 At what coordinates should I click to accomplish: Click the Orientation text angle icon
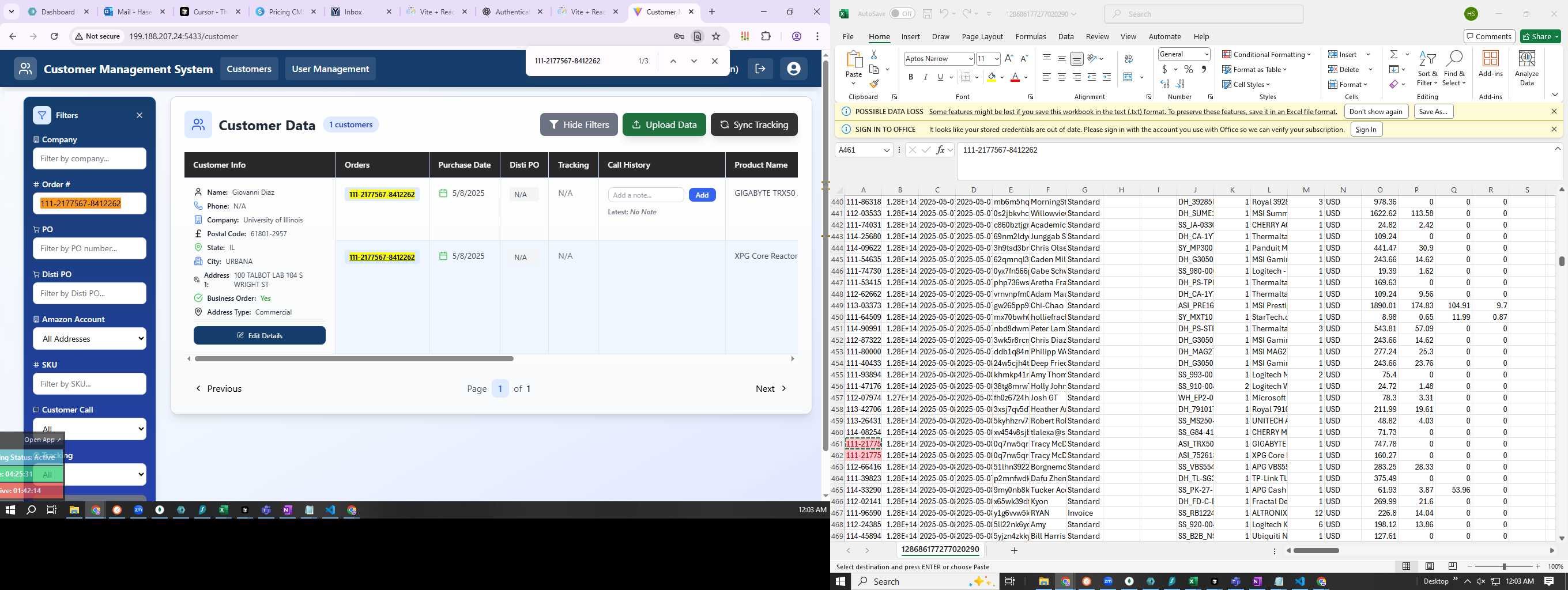point(1092,58)
